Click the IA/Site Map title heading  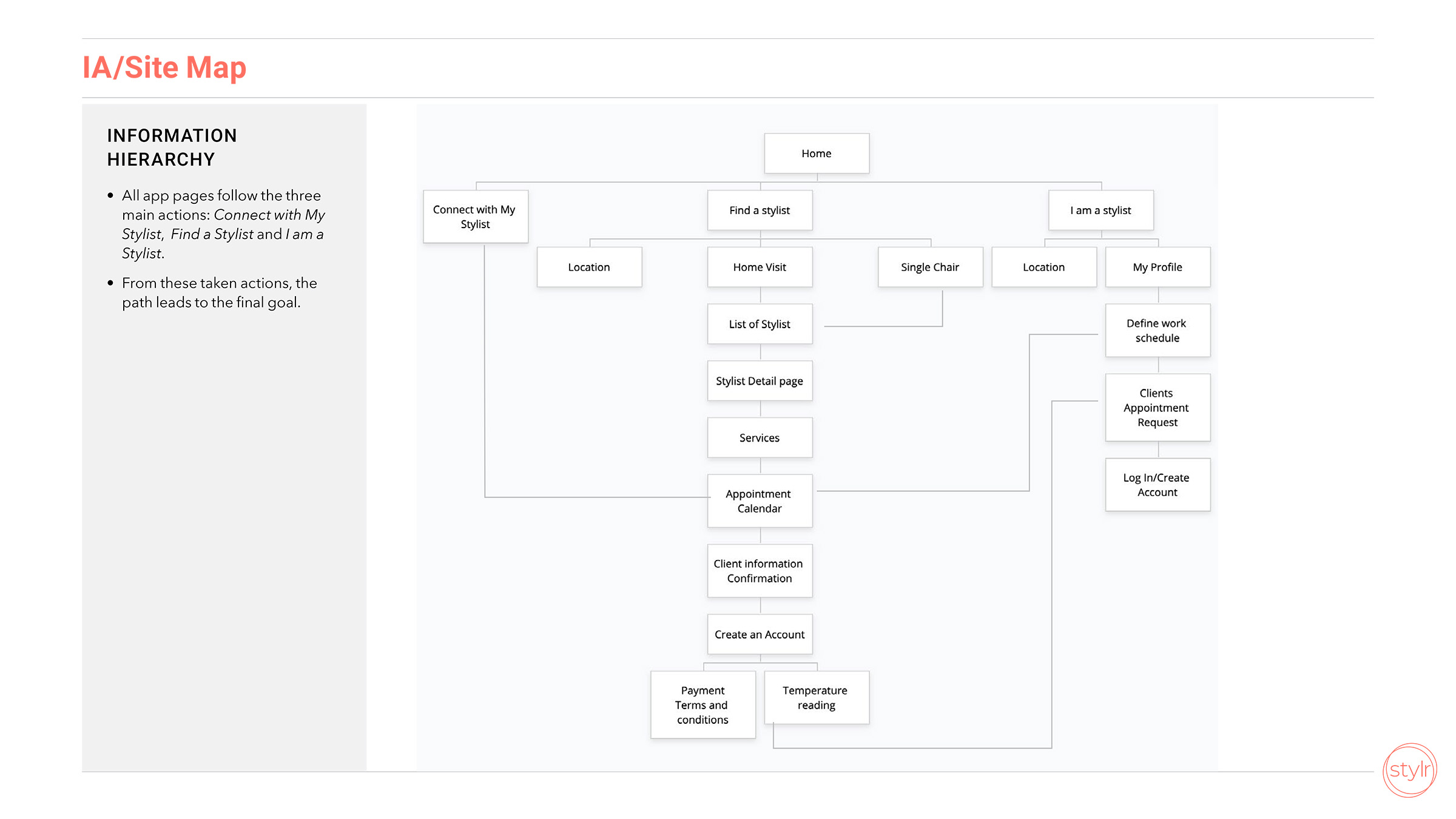pyautogui.click(x=164, y=67)
